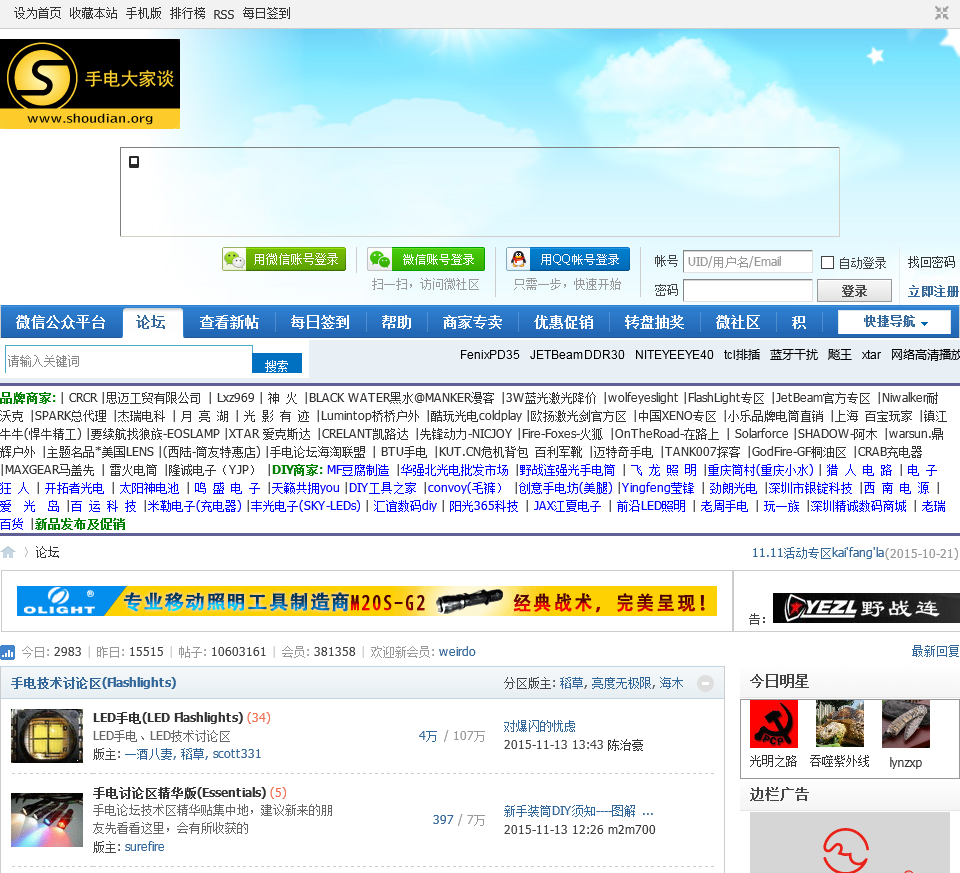This screenshot has height=873, width=960.
Task: Click the 最新回复 link
Action: 935,651
